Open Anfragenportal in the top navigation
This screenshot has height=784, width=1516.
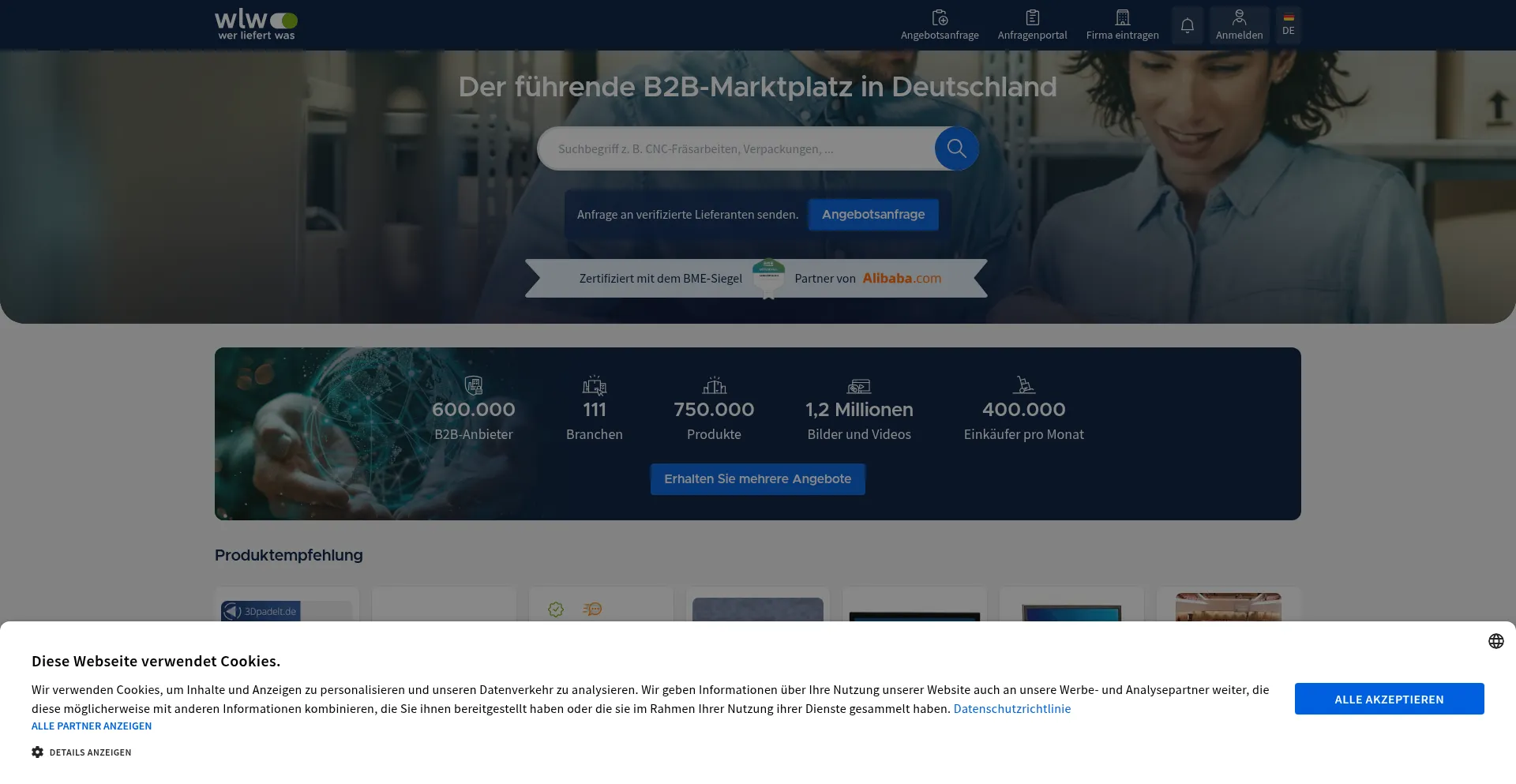(1032, 25)
